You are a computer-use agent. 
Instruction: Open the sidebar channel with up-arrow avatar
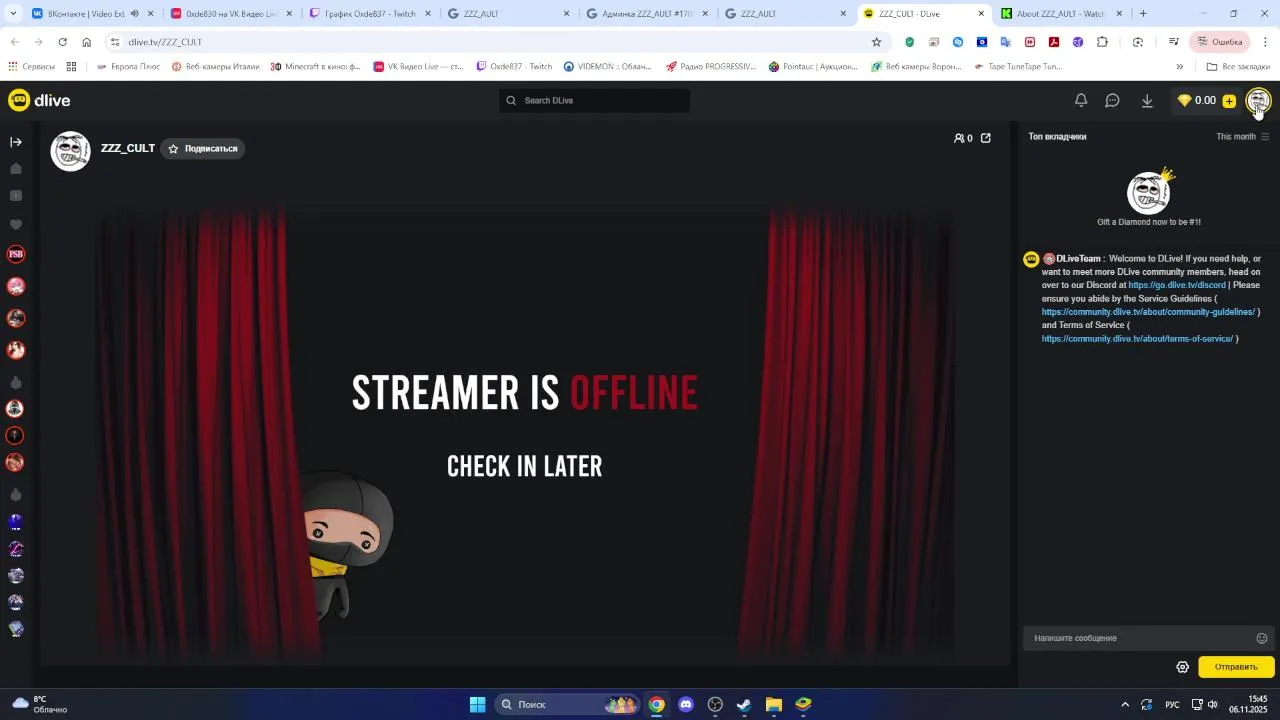[x=16, y=435]
